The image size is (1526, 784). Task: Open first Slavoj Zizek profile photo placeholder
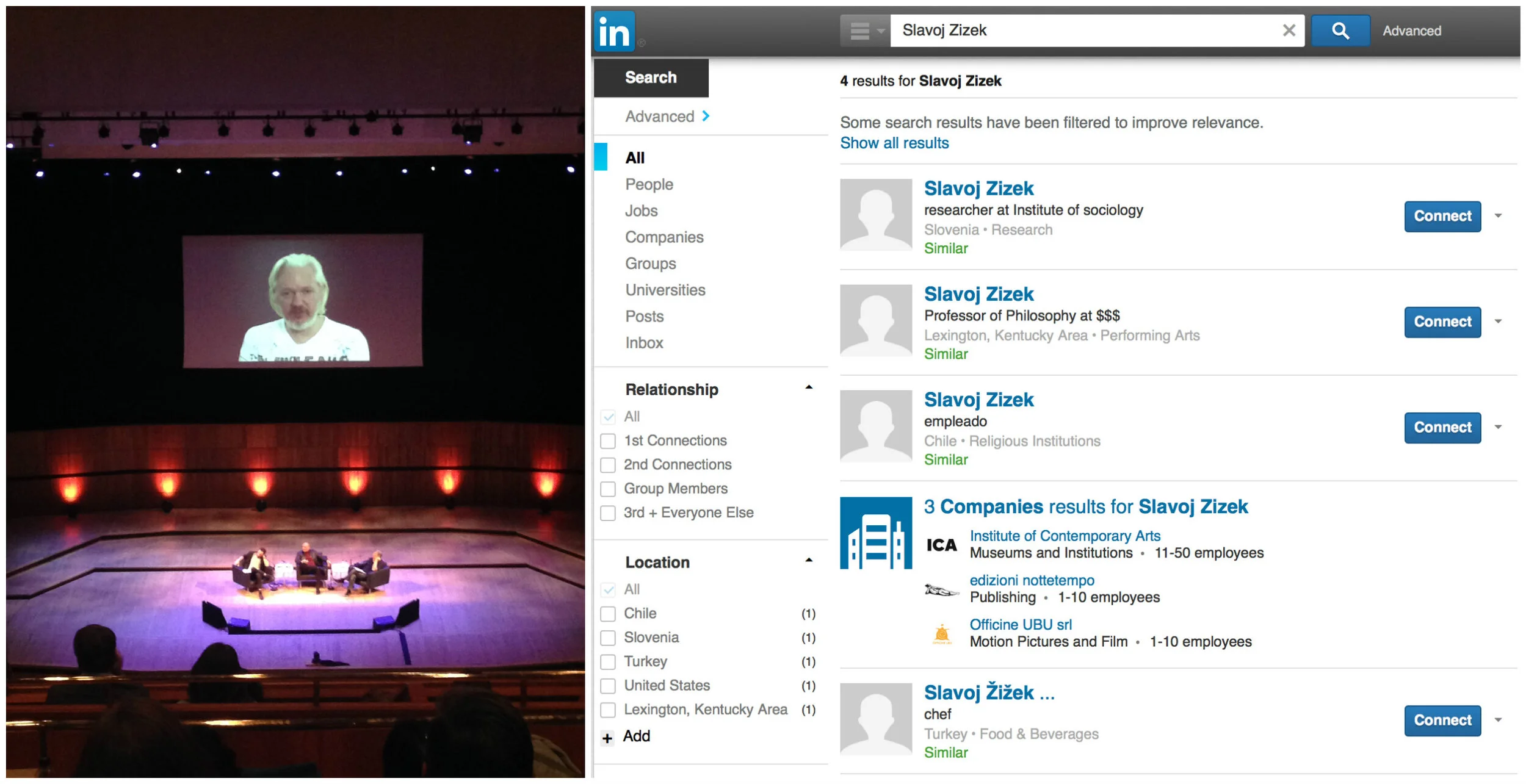click(x=875, y=215)
